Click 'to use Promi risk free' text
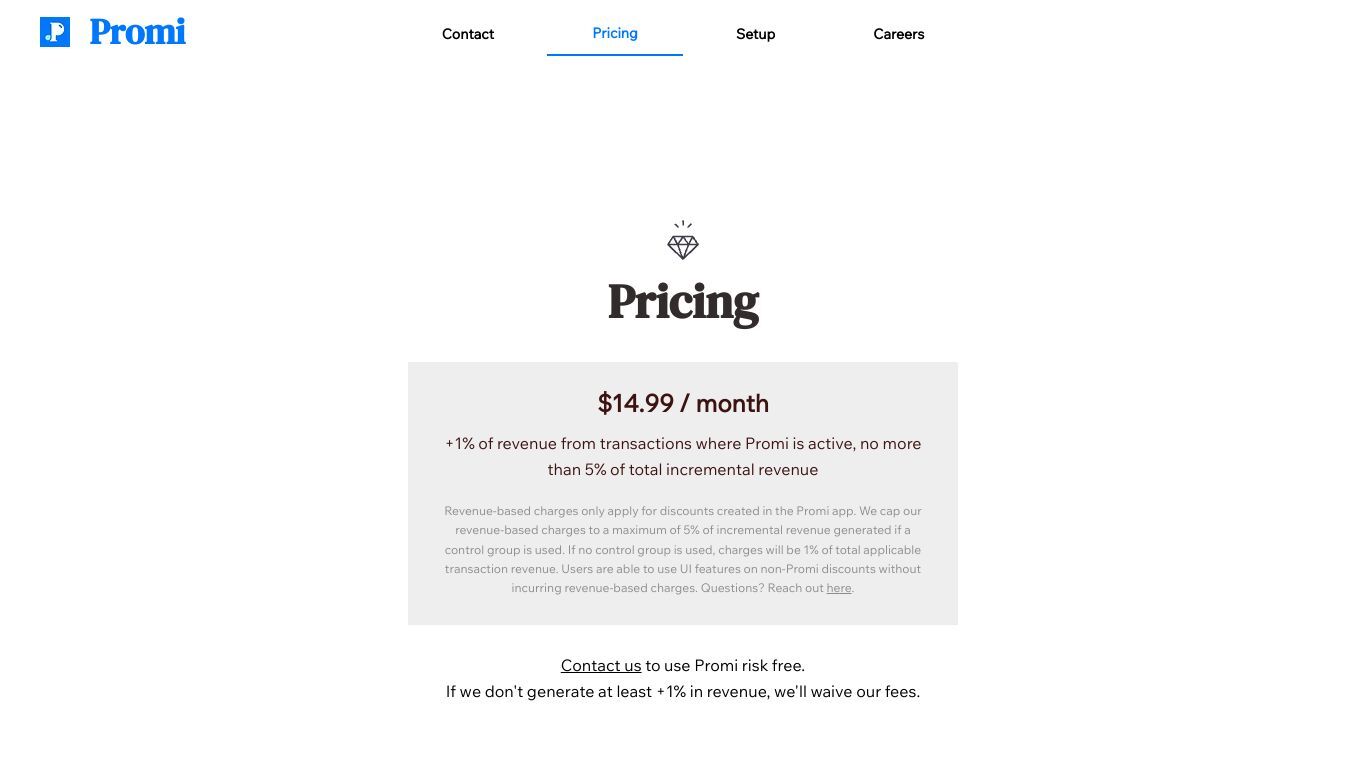This screenshot has height=768, width=1366. click(x=725, y=666)
